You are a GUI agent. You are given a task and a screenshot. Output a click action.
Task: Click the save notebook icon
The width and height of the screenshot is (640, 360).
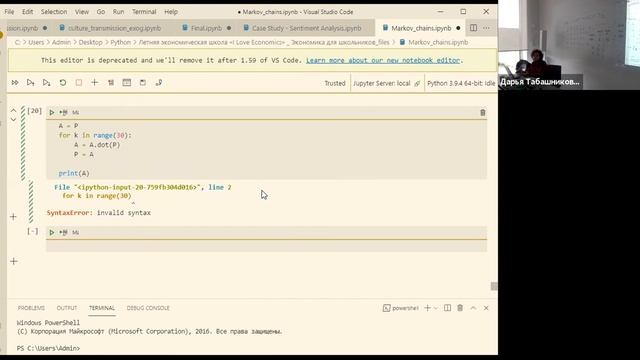coord(143,83)
